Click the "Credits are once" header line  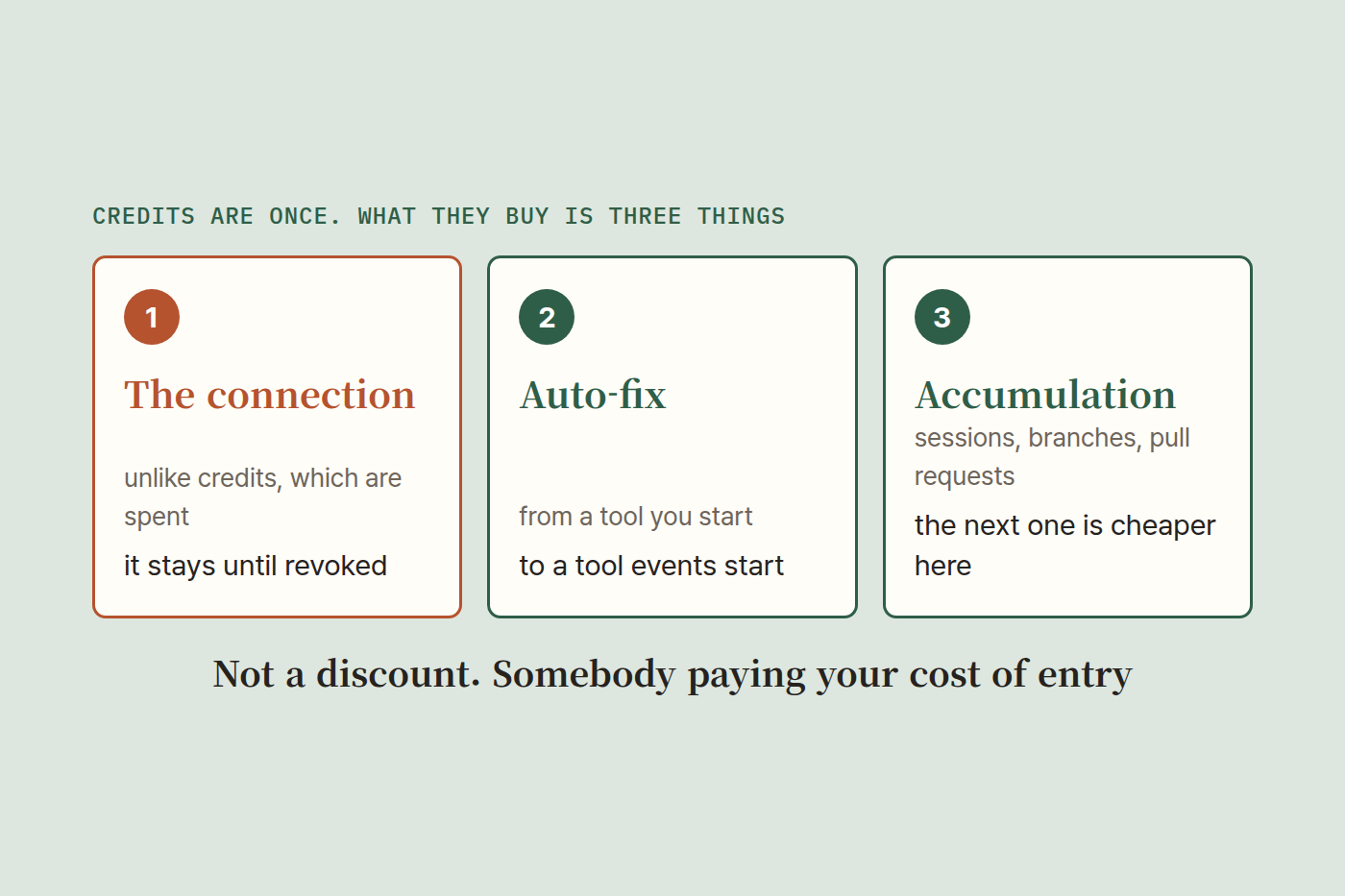point(438,216)
